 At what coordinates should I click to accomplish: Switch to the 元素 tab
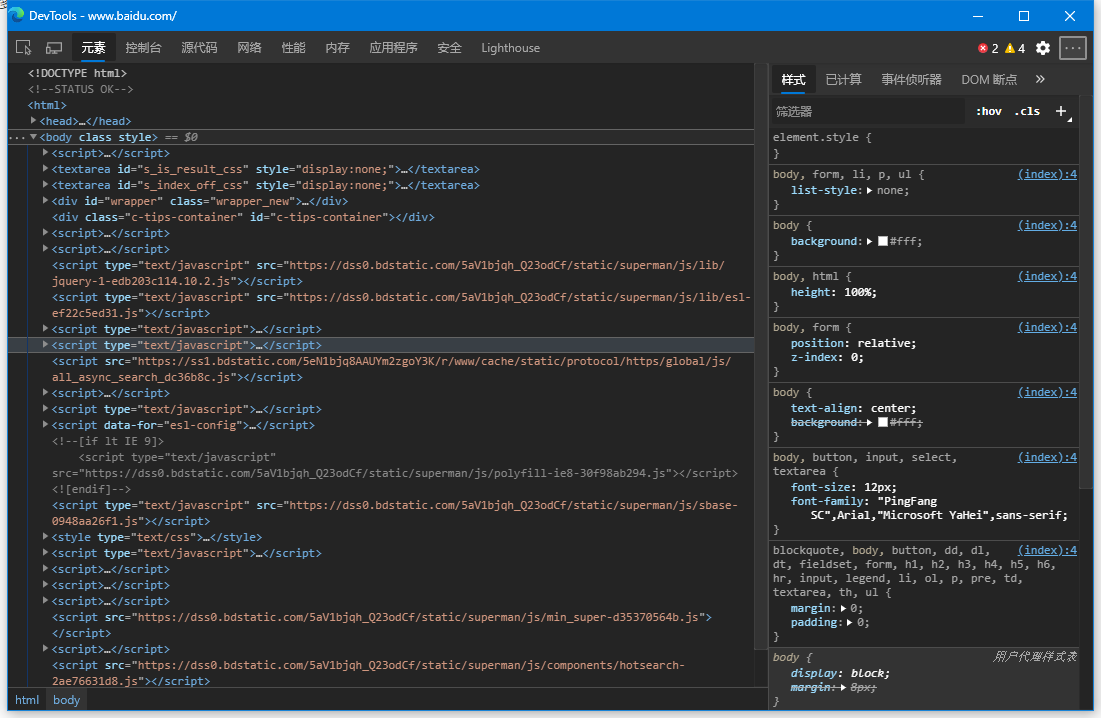click(93, 48)
